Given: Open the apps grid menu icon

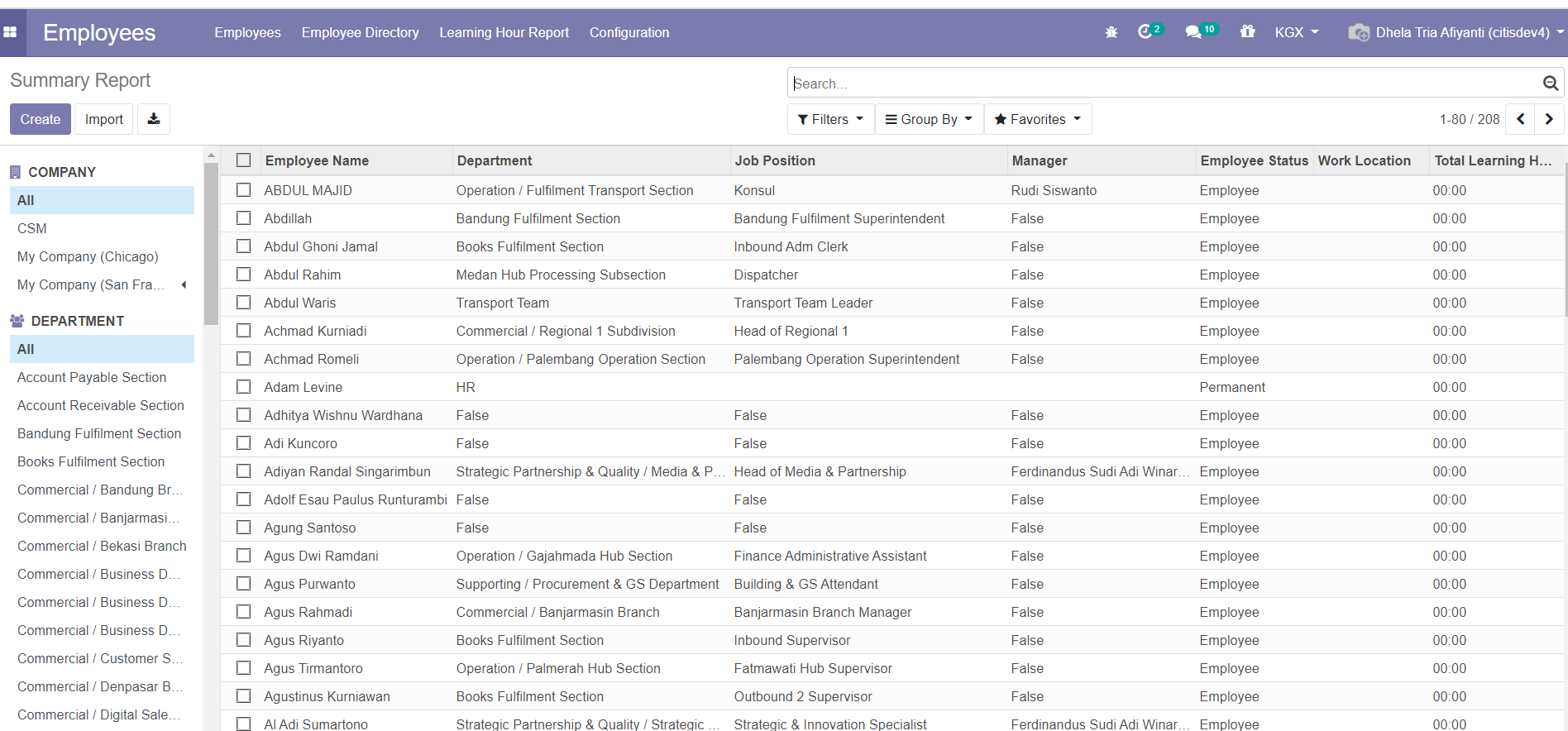Looking at the screenshot, I should click(x=10, y=32).
